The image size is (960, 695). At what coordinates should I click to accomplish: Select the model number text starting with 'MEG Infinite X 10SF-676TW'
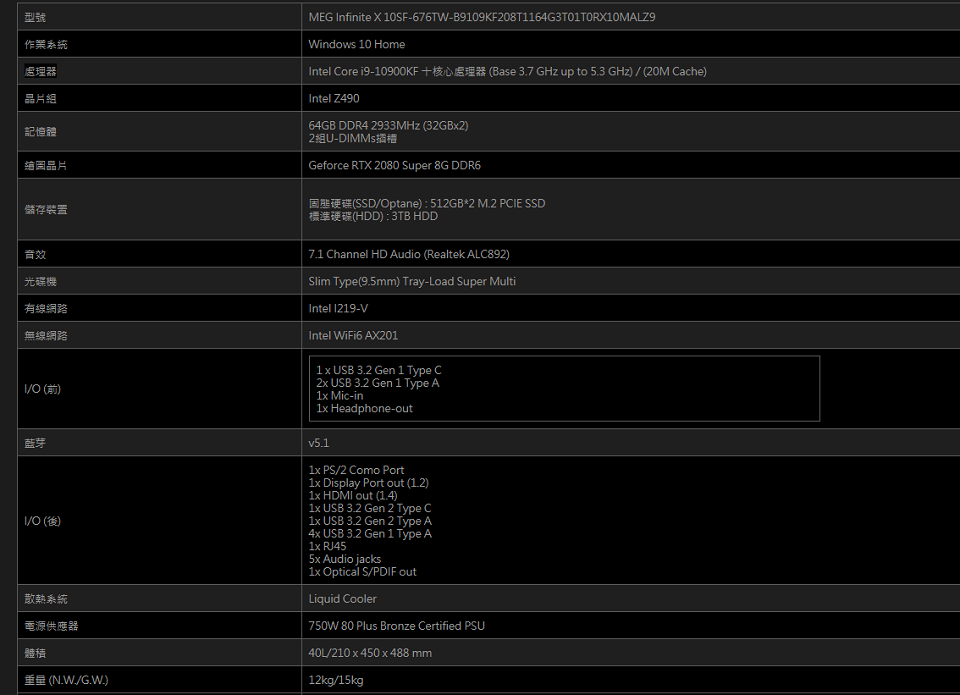(481, 17)
